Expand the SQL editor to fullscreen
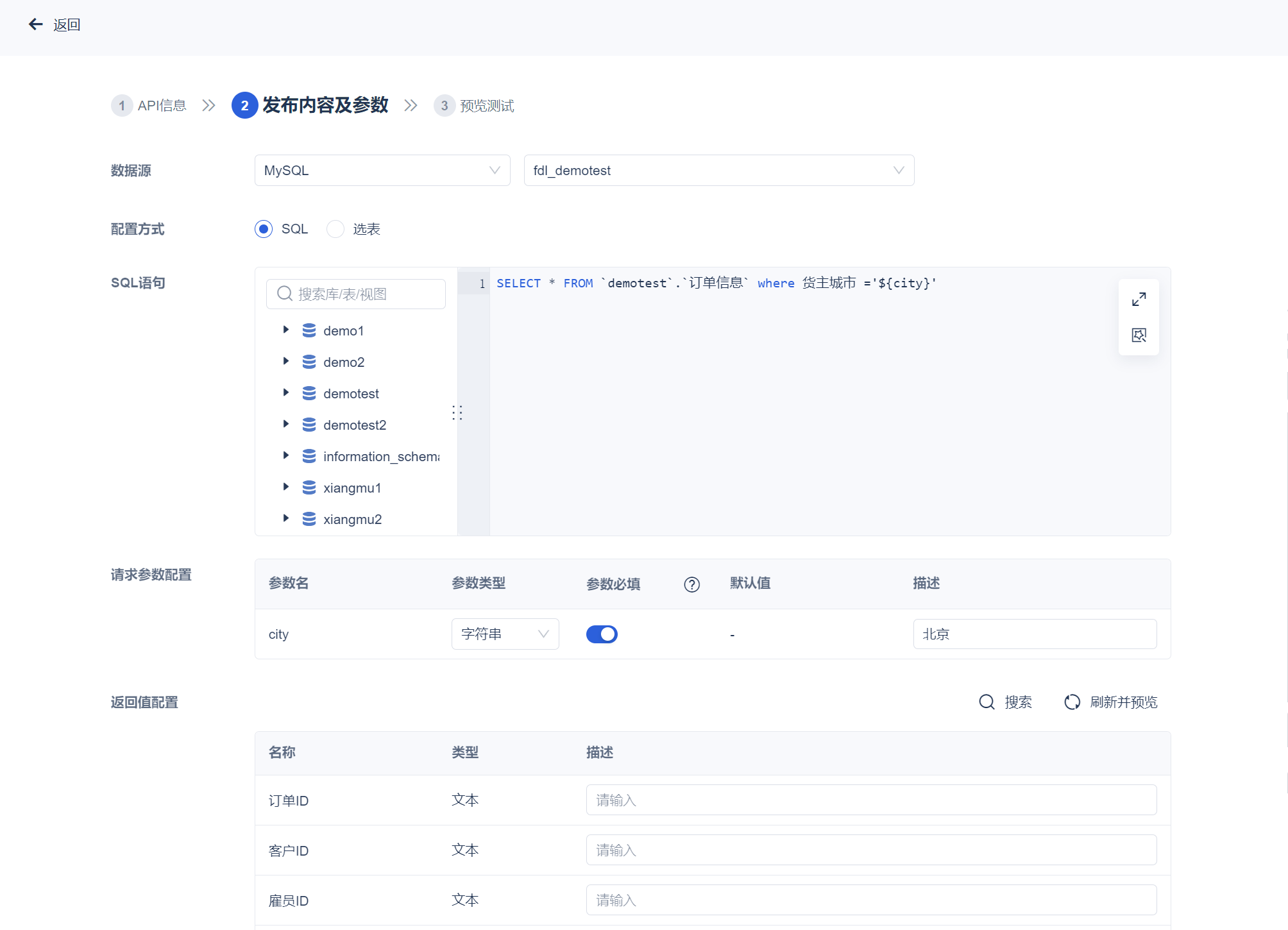 [1139, 300]
